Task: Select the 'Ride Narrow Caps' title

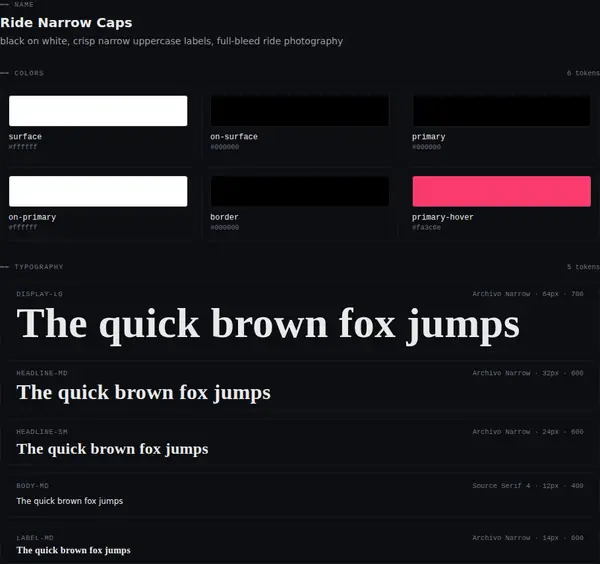Action: [66, 23]
